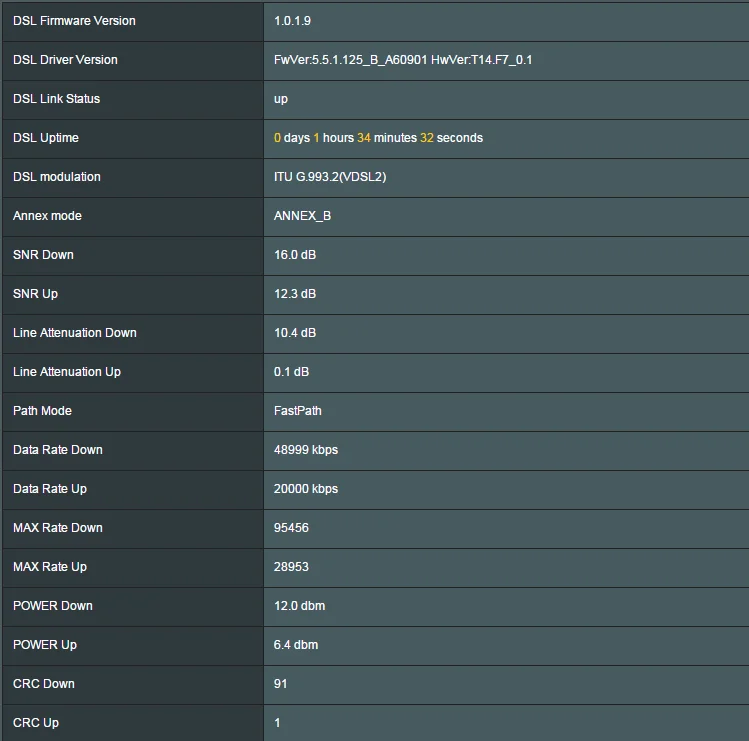Screen dimensions: 749x741
Task: Select the 12.0 dbm value
Action: 300,606
